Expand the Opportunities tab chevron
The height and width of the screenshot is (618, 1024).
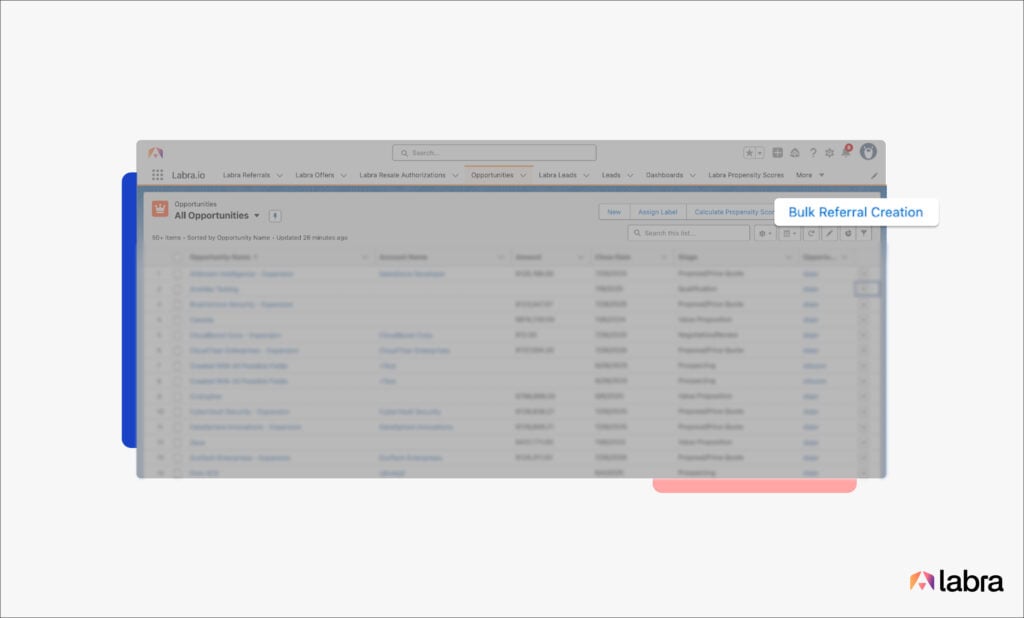pyautogui.click(x=523, y=175)
